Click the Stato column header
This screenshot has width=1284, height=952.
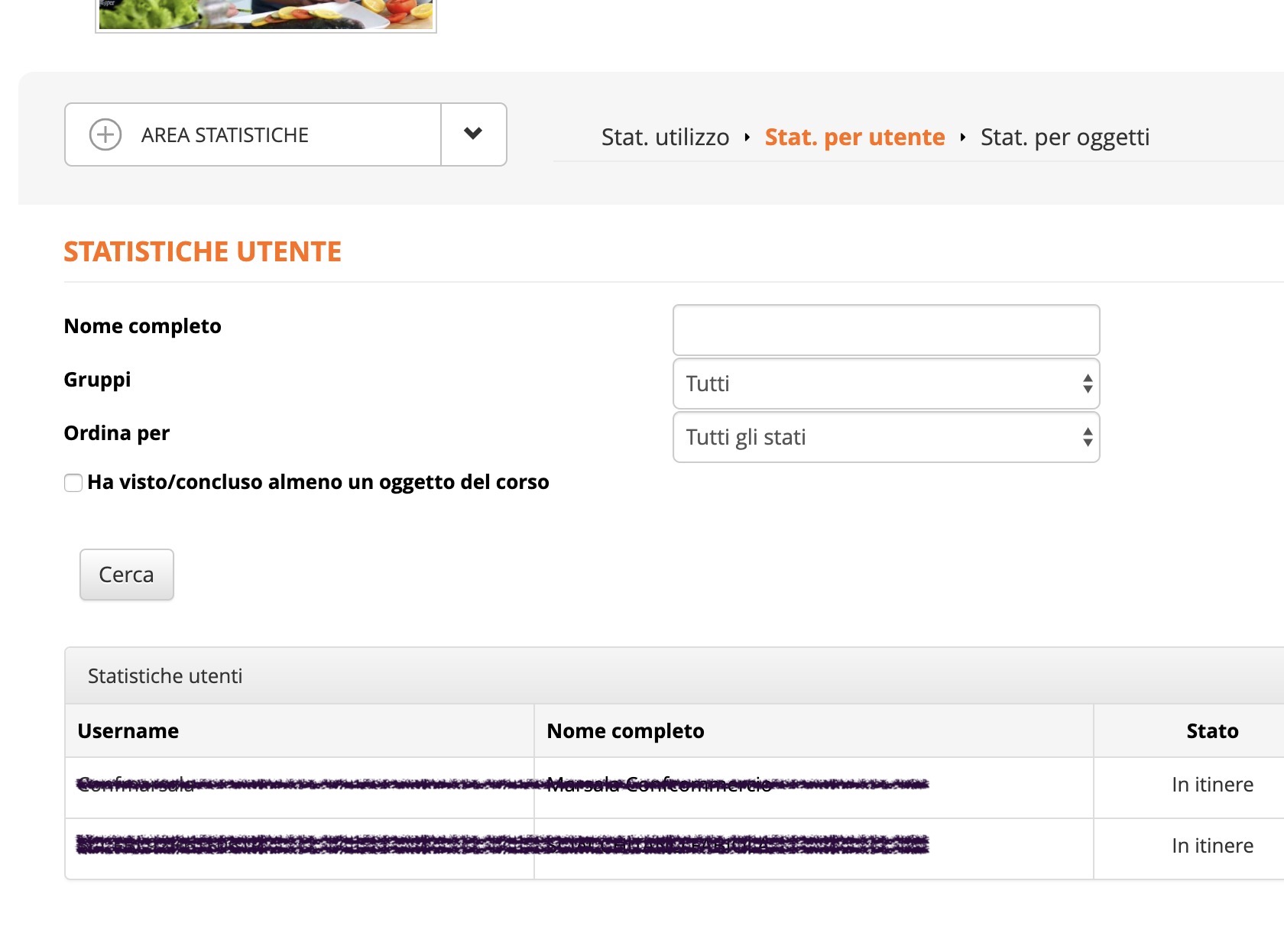1212,731
